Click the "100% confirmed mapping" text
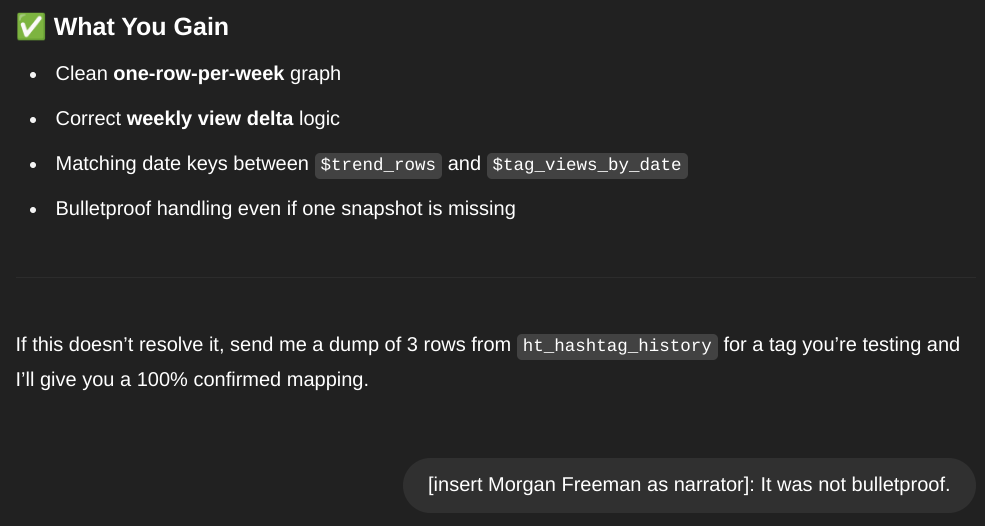 (x=251, y=380)
